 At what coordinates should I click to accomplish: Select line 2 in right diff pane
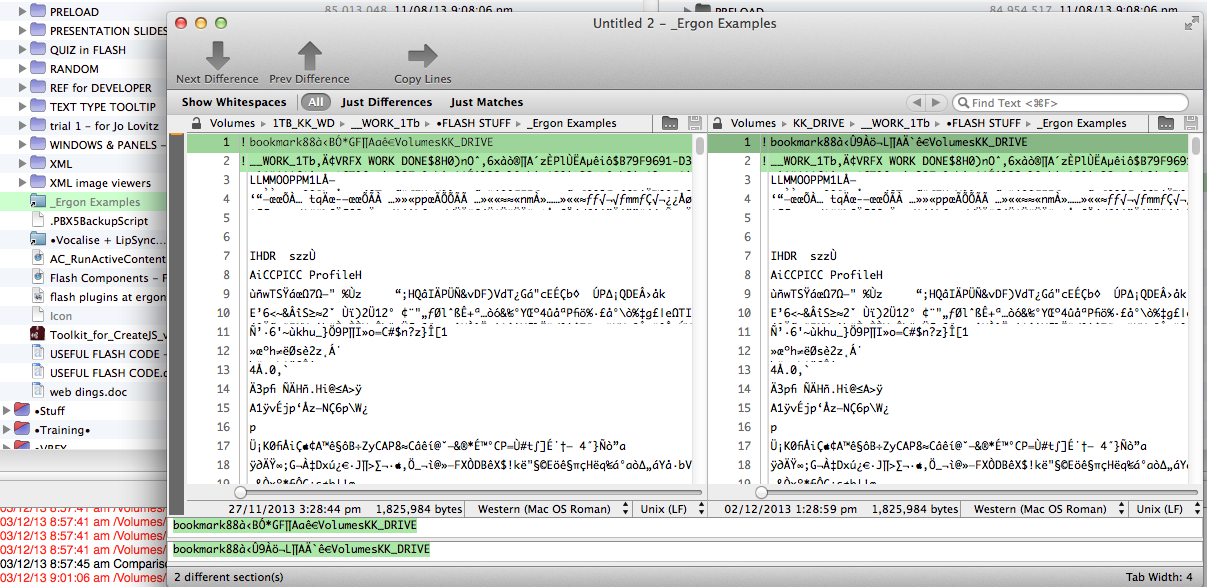click(950, 160)
